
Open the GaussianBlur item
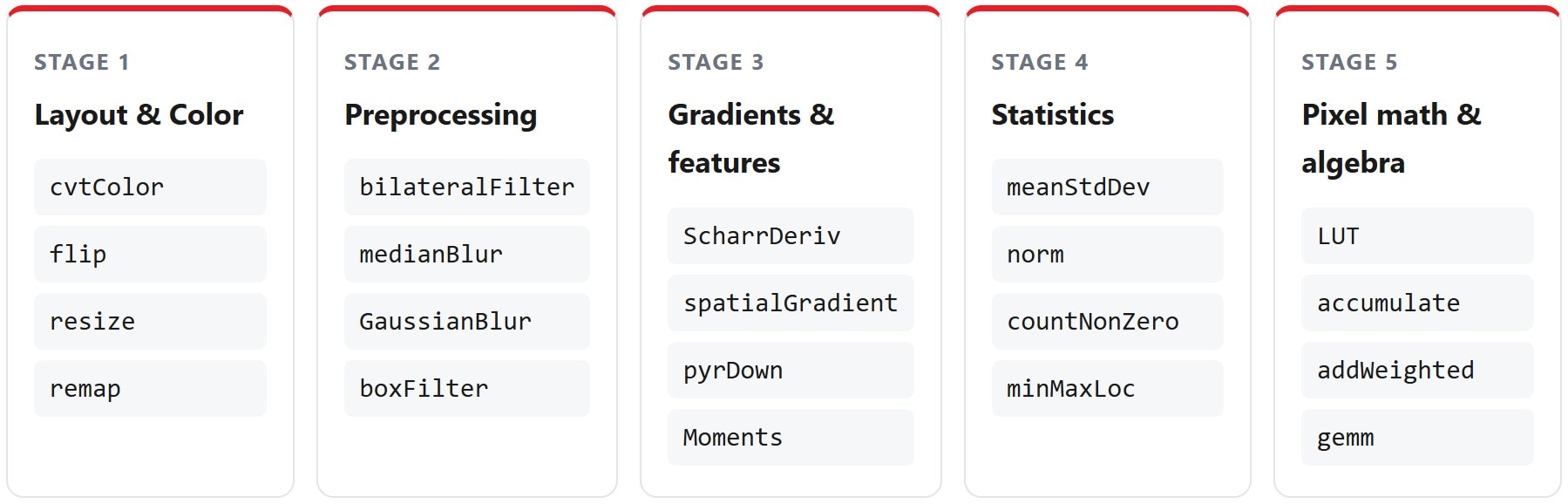(x=467, y=321)
